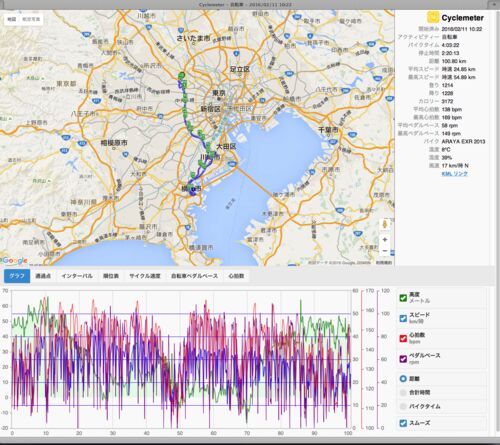Click the さいたま市 label on the map
The width and height of the screenshot is (500, 445).
click(193, 38)
